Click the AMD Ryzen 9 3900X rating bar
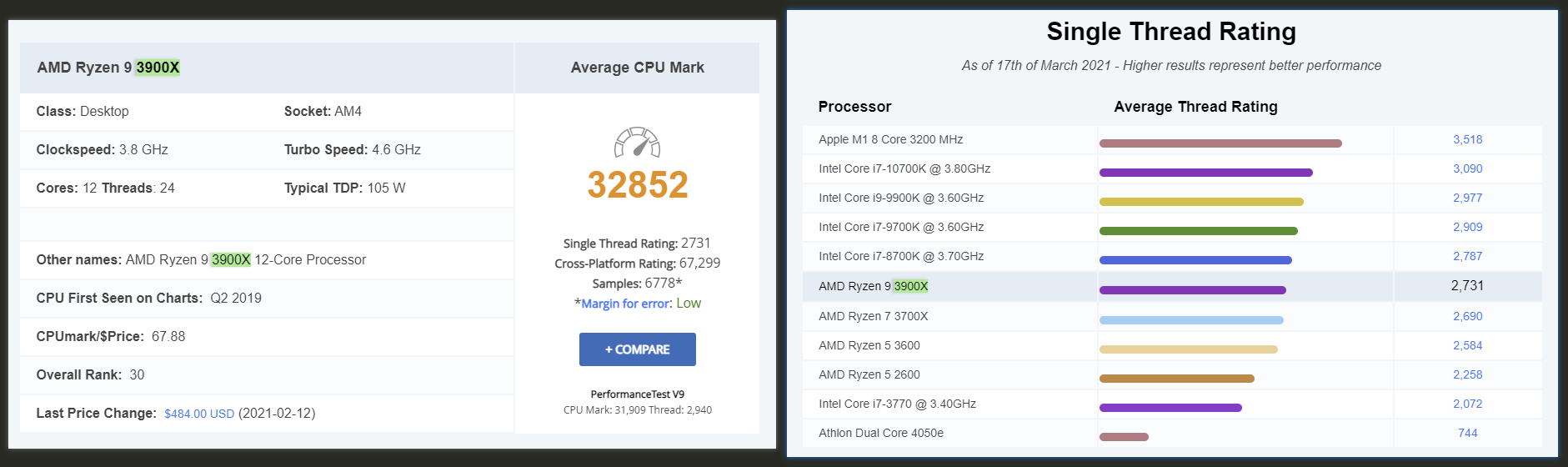 (x=1193, y=290)
